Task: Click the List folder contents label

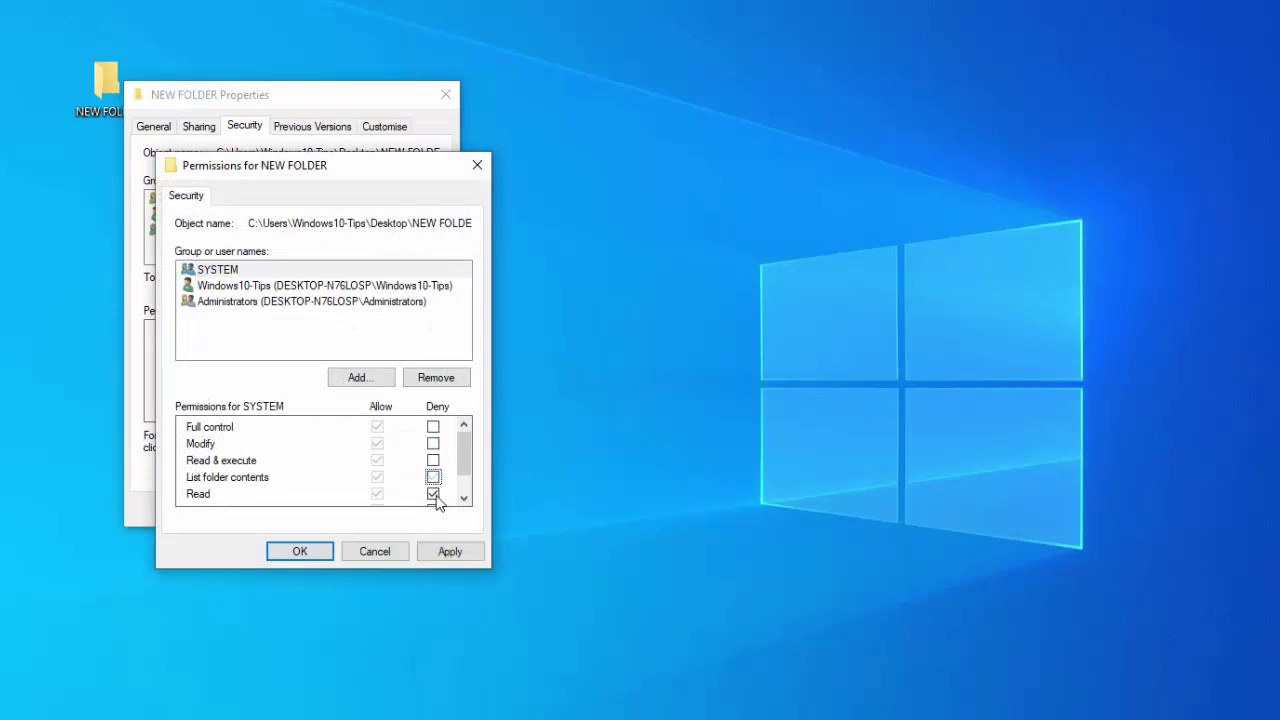Action: pos(227,477)
